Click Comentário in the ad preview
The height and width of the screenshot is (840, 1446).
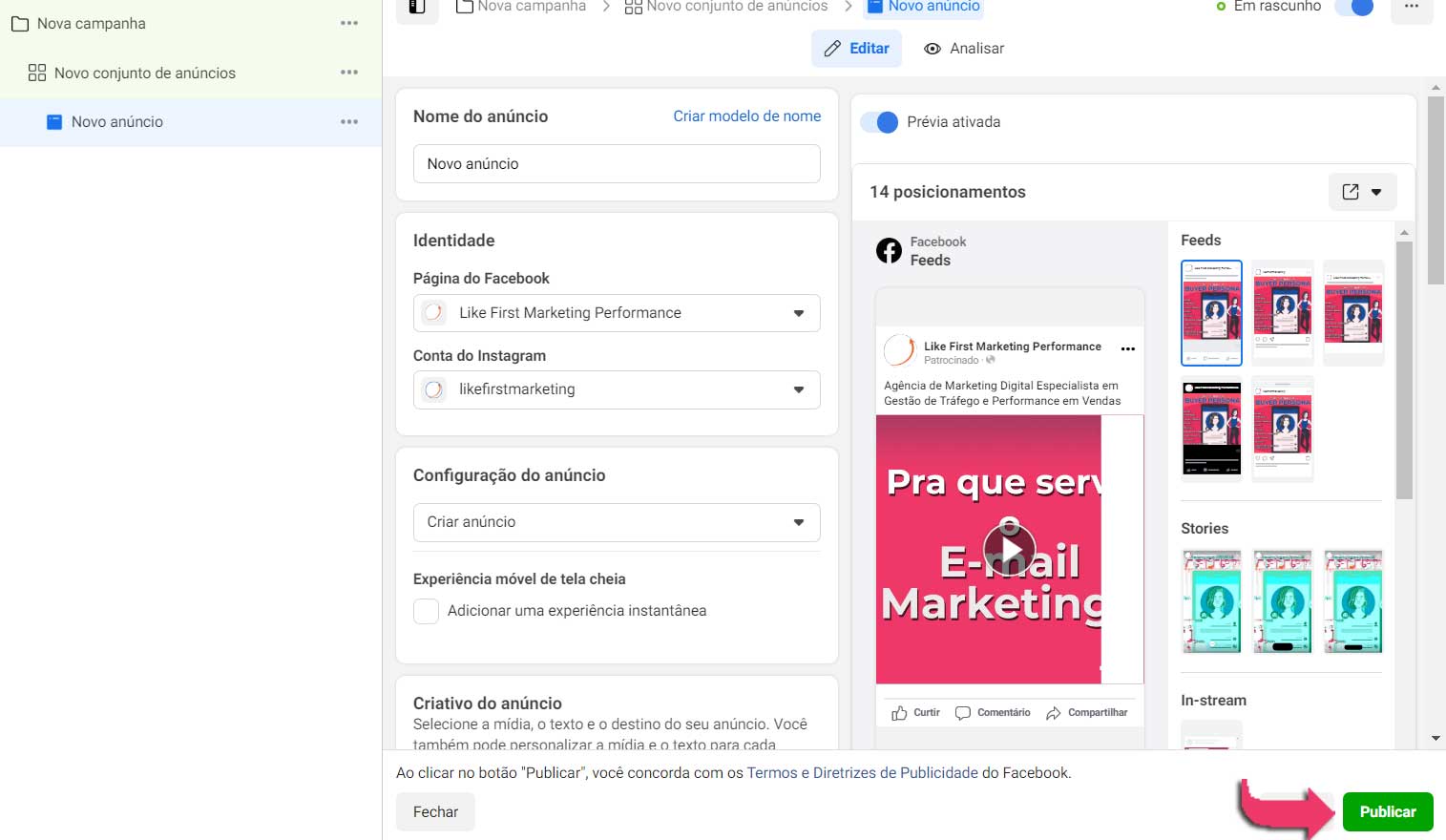click(993, 713)
